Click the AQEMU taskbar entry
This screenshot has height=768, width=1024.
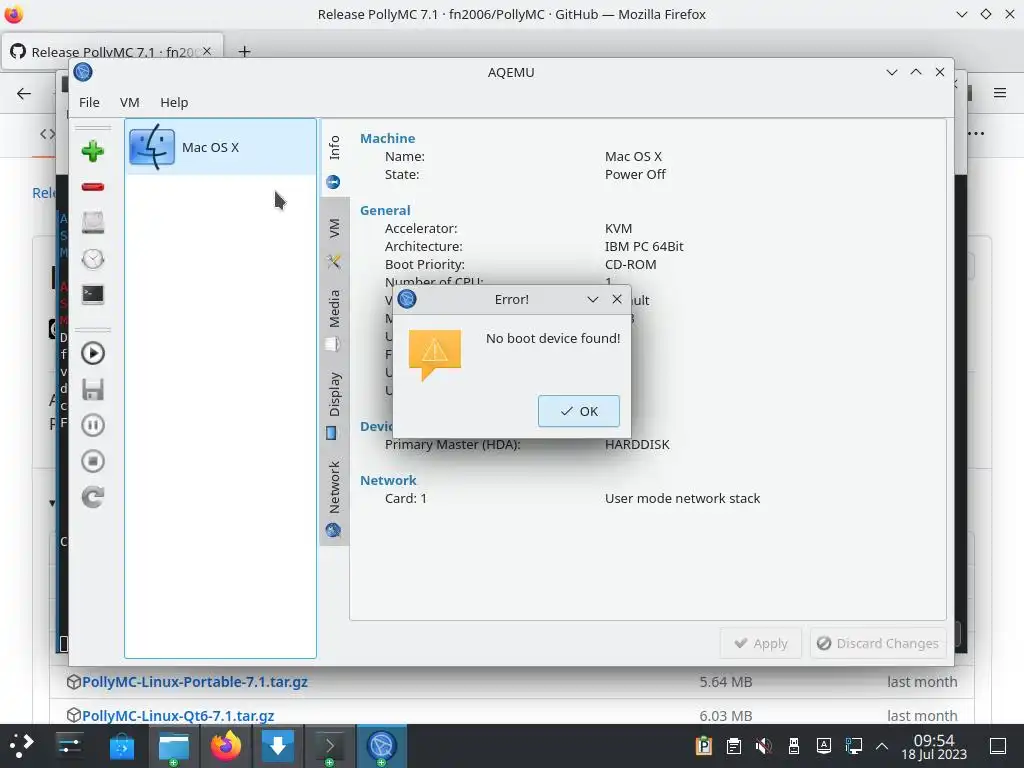click(x=382, y=746)
